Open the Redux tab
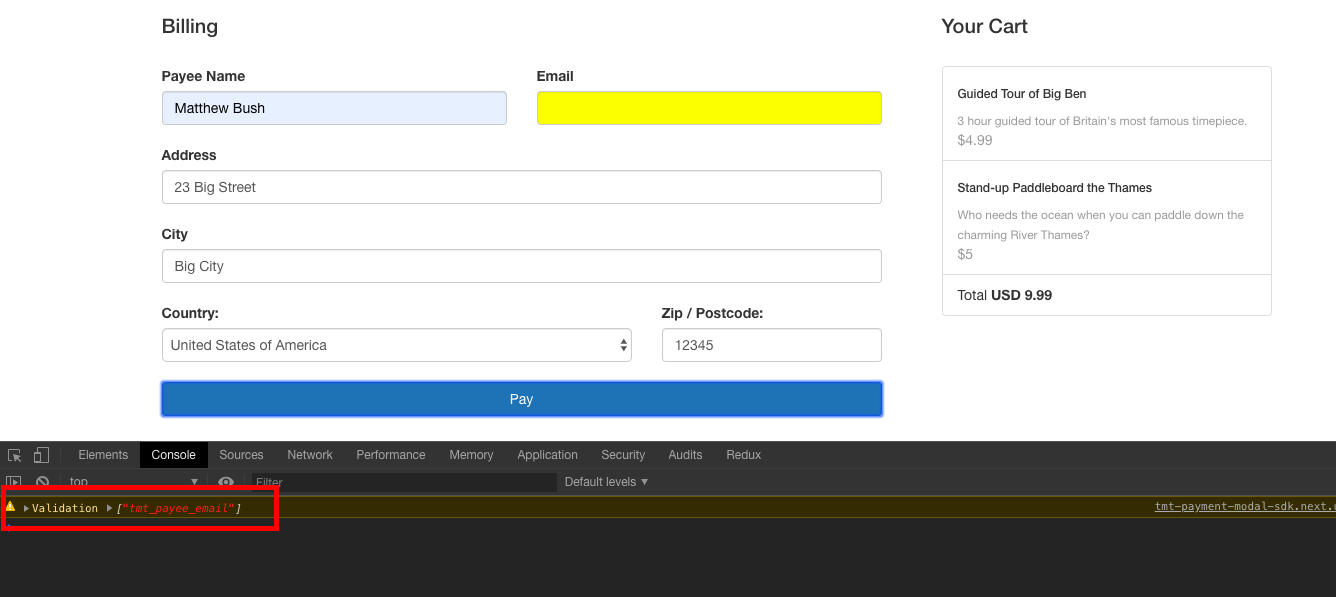This screenshot has width=1336, height=597. [743, 455]
